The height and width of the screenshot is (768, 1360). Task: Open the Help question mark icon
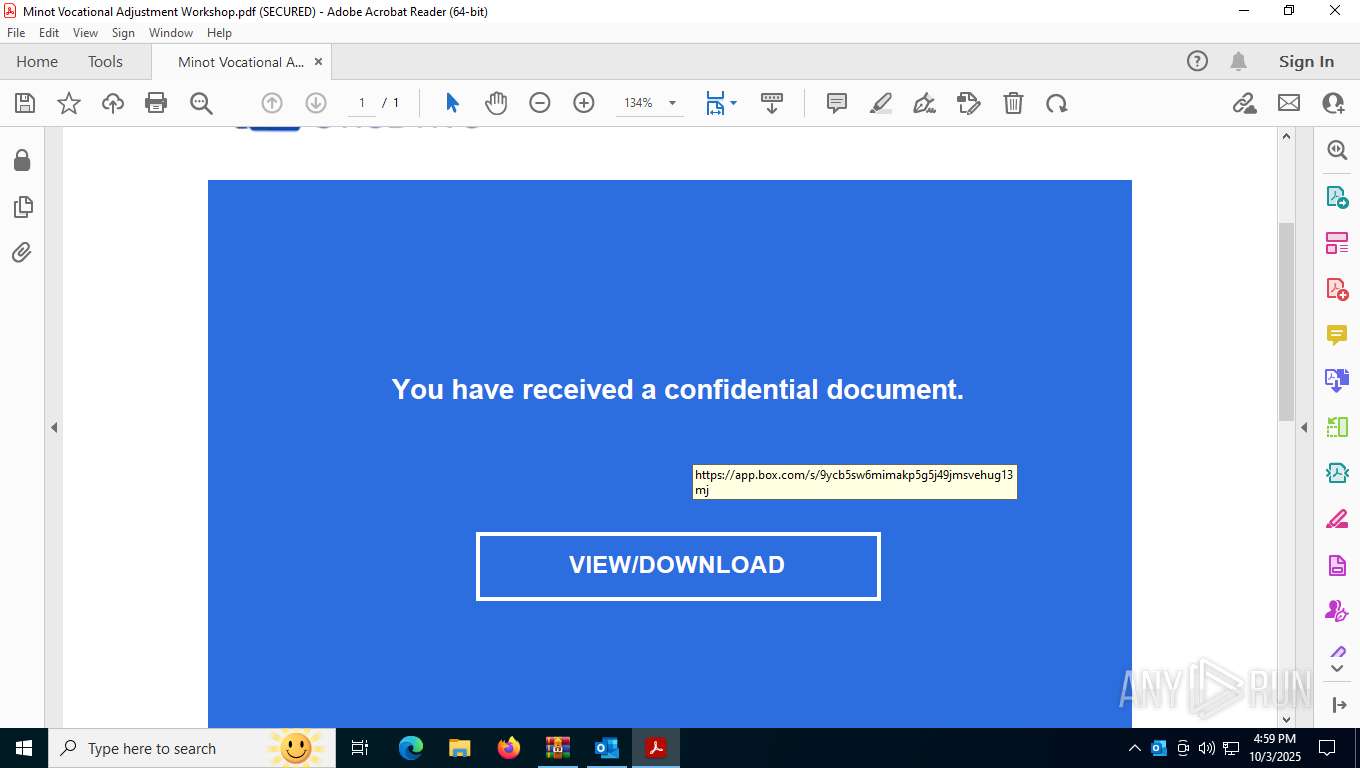pyautogui.click(x=1197, y=61)
